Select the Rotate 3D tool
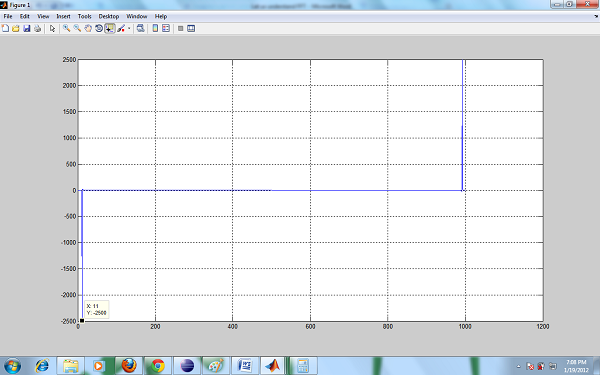 click(x=98, y=28)
